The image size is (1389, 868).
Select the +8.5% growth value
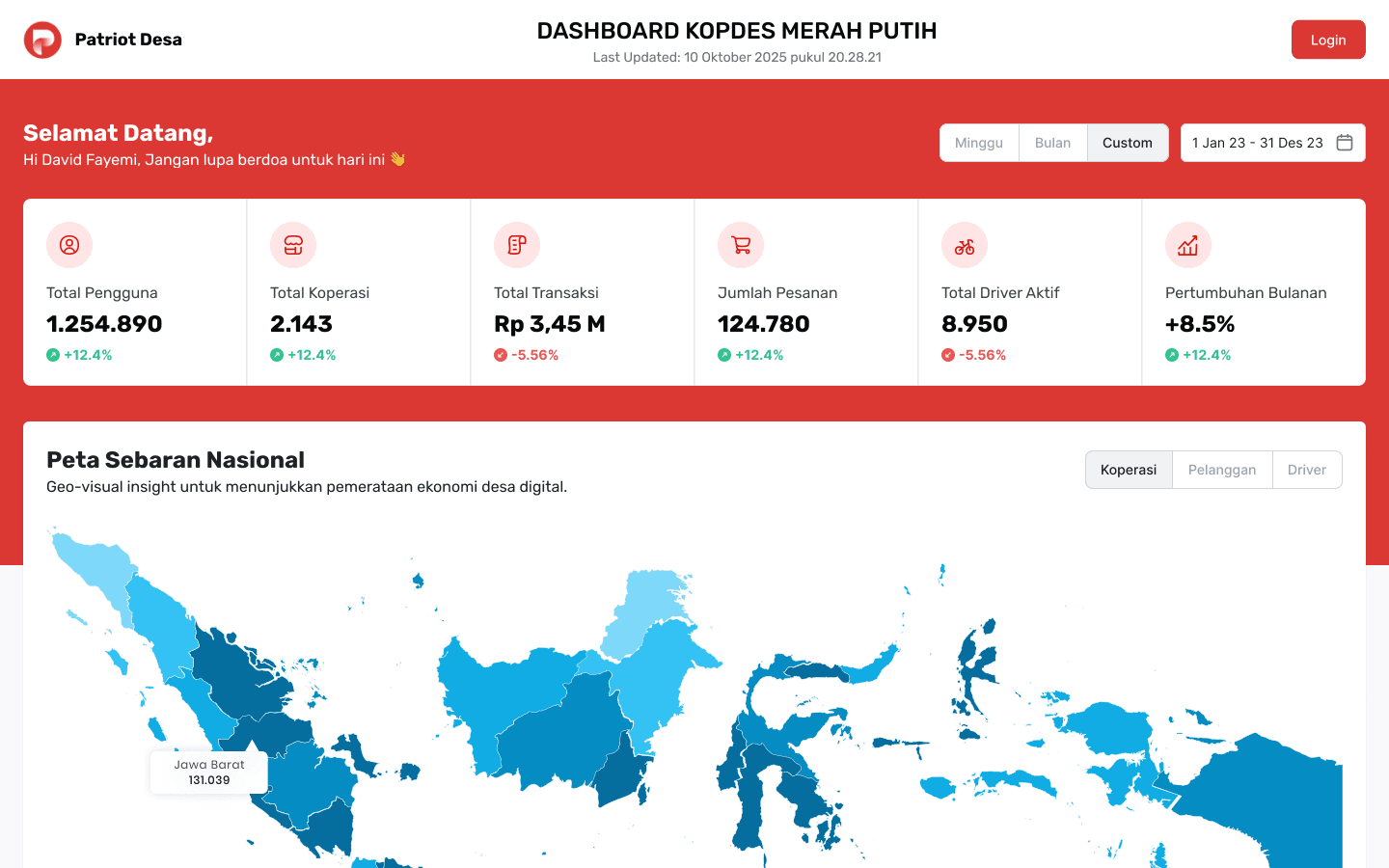[1200, 324]
